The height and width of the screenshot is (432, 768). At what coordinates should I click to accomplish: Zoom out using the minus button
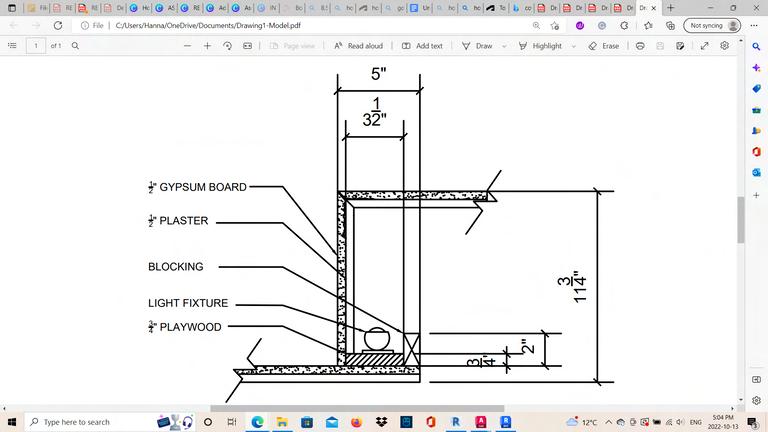tap(187, 46)
